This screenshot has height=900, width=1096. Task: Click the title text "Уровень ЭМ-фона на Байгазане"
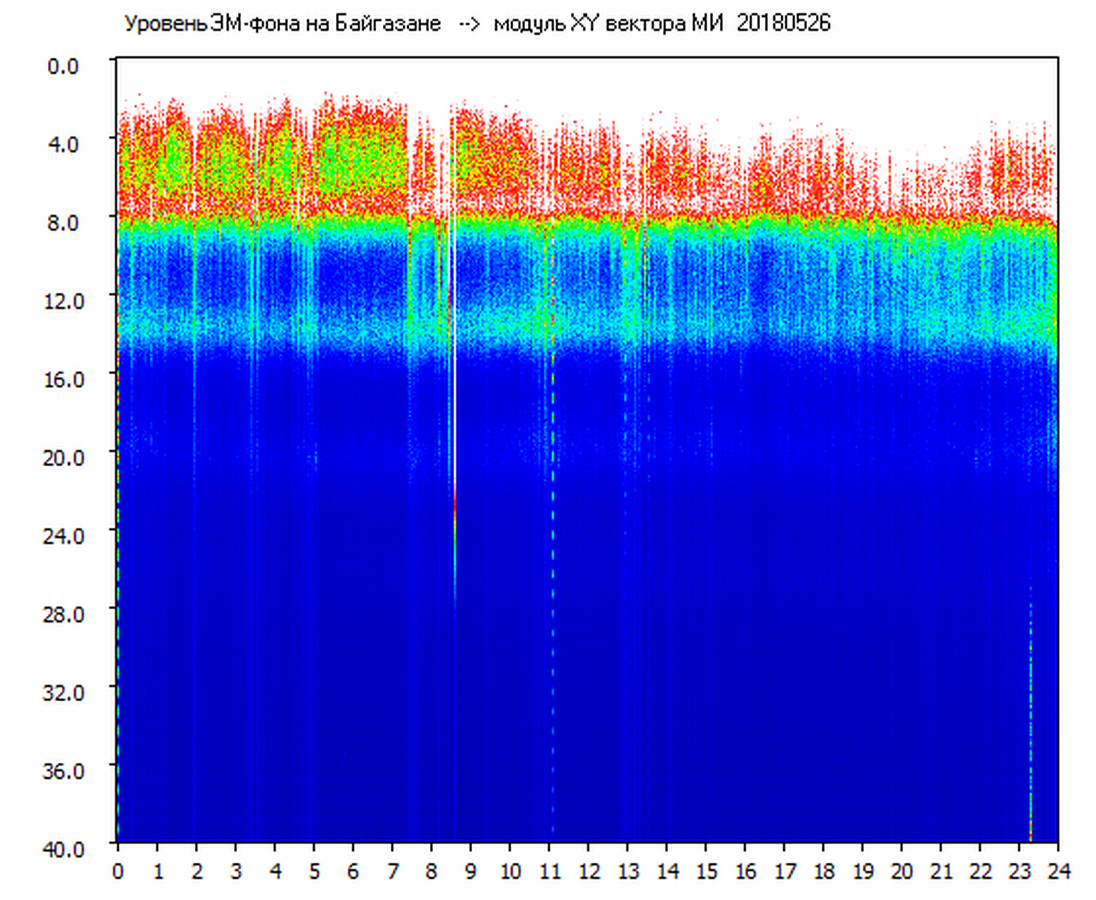[x=282, y=24]
